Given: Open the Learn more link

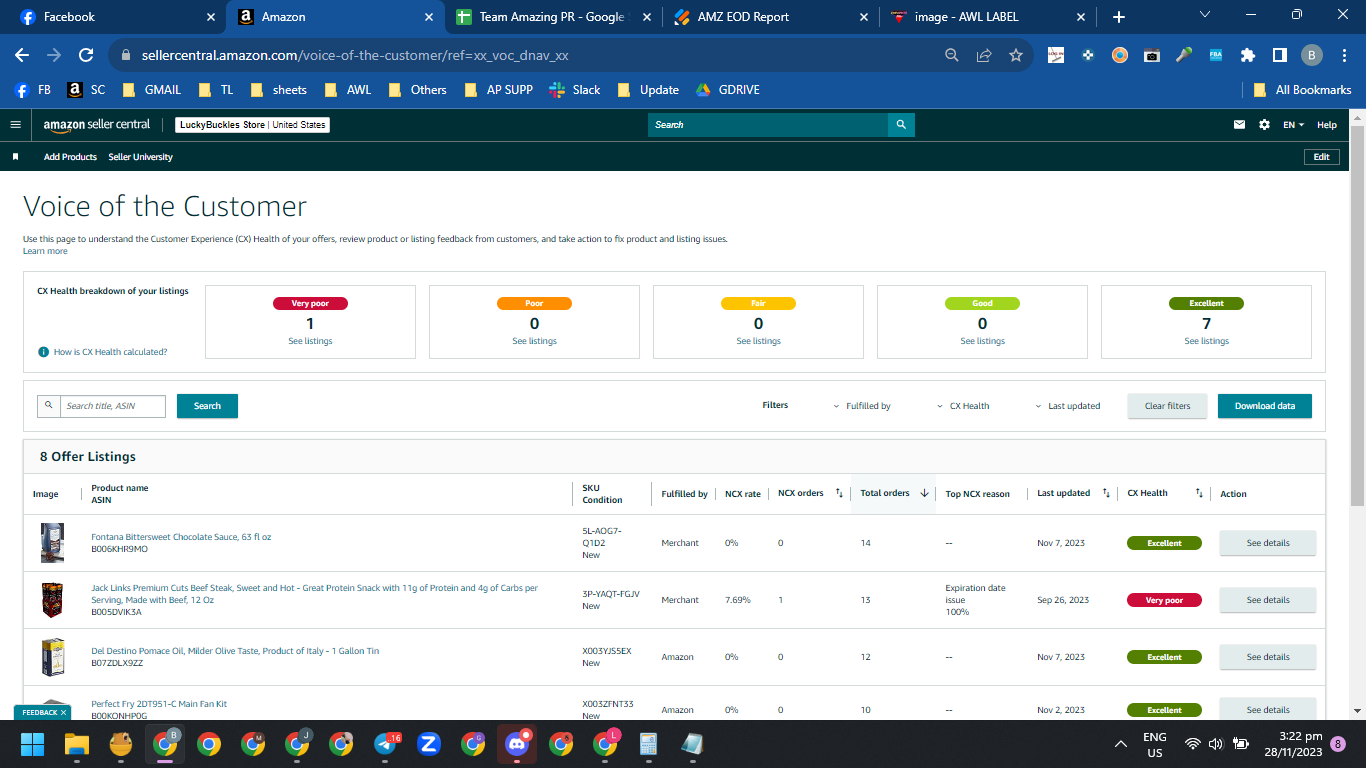Looking at the screenshot, I should click(x=45, y=251).
